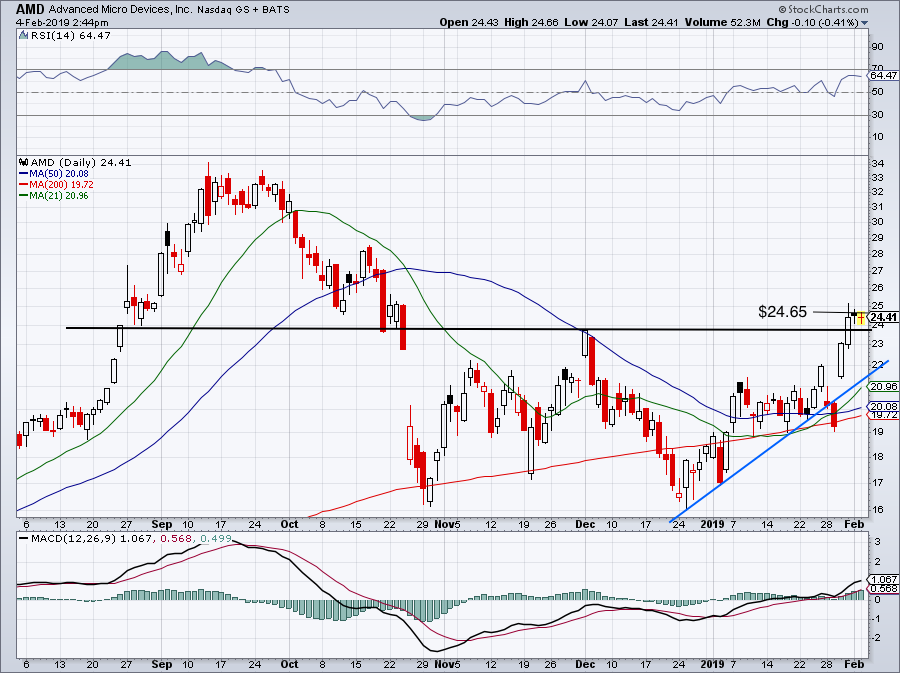This screenshot has height=673, width=900.
Task: Select the Low 24.07 value
Action: (x=591, y=22)
